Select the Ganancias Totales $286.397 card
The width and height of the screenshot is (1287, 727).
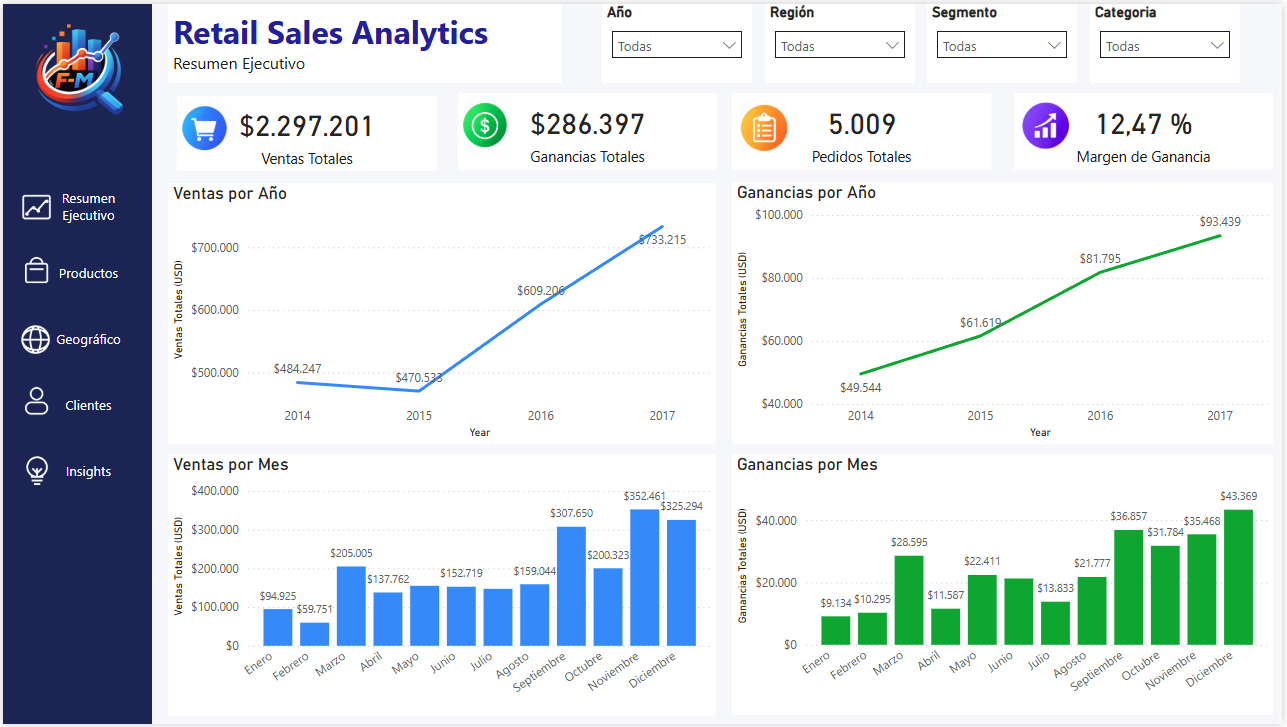click(x=587, y=132)
